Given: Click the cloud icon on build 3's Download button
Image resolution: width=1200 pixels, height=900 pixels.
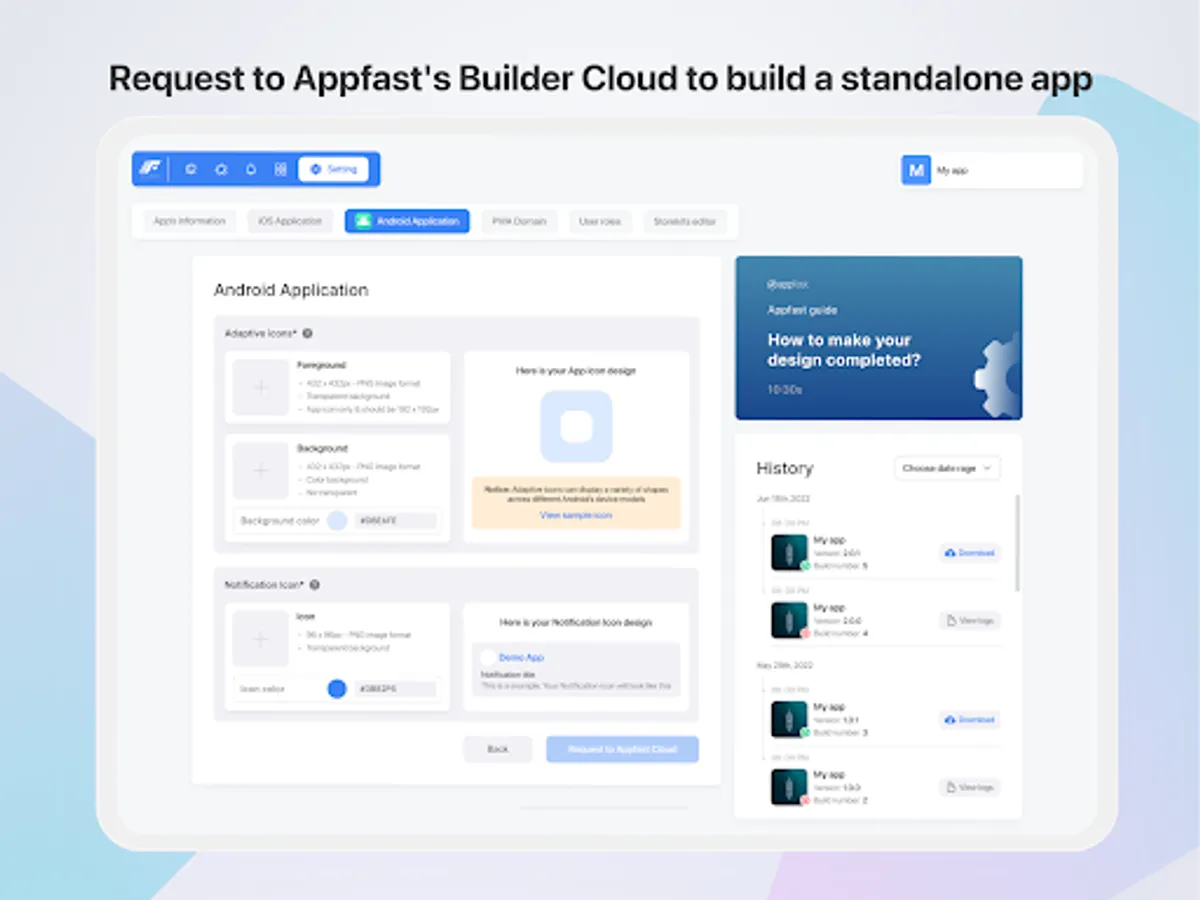Looking at the screenshot, I should [950, 720].
